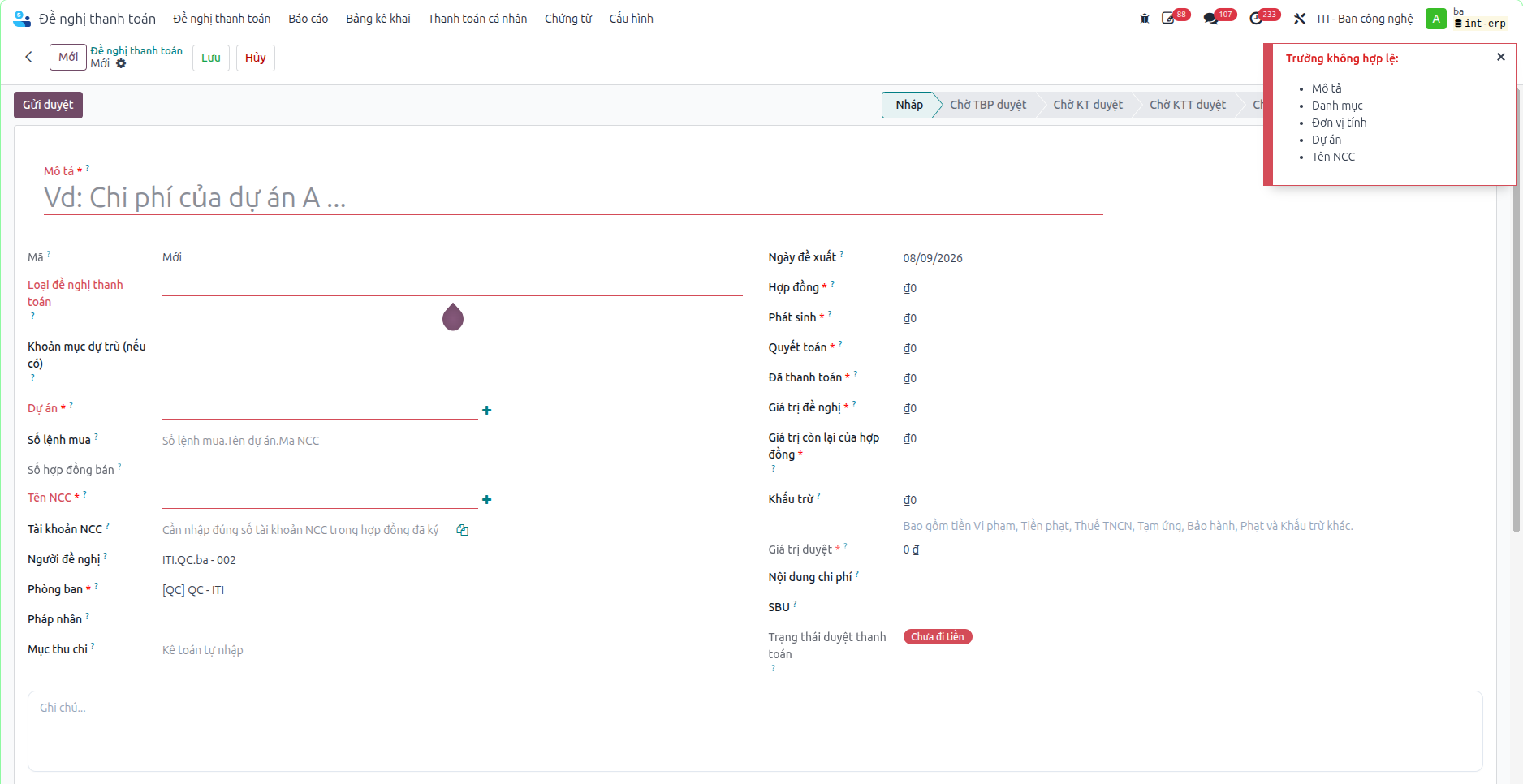Open the Chứng từ menu
Image resolution: width=1523 pixels, height=784 pixels.
tap(568, 19)
